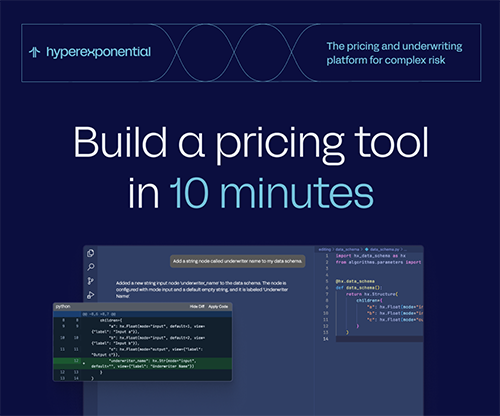Click the 'Added a new string input node' reply
The width and height of the screenshot is (500, 416).
click(202, 289)
